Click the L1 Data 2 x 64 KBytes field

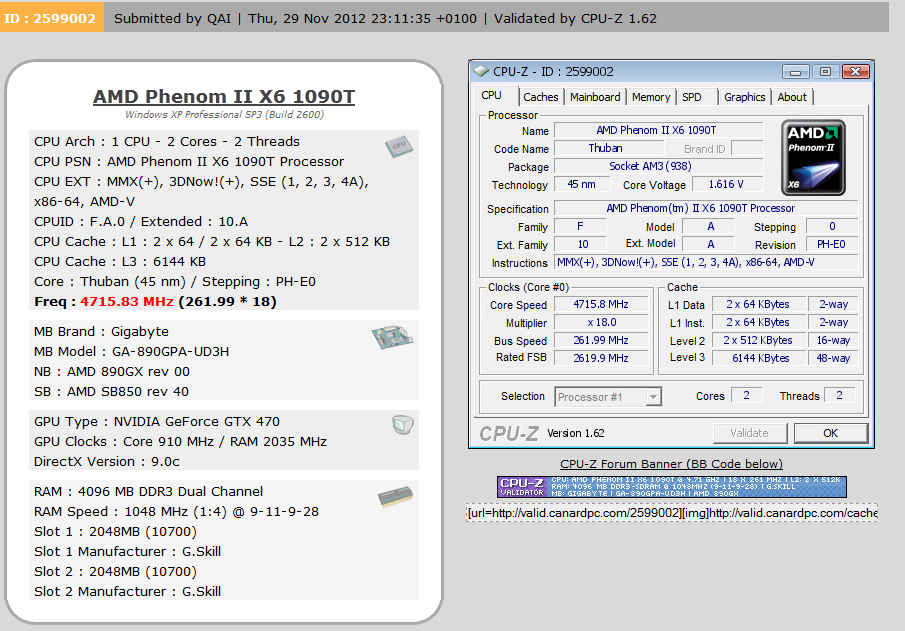coord(758,304)
